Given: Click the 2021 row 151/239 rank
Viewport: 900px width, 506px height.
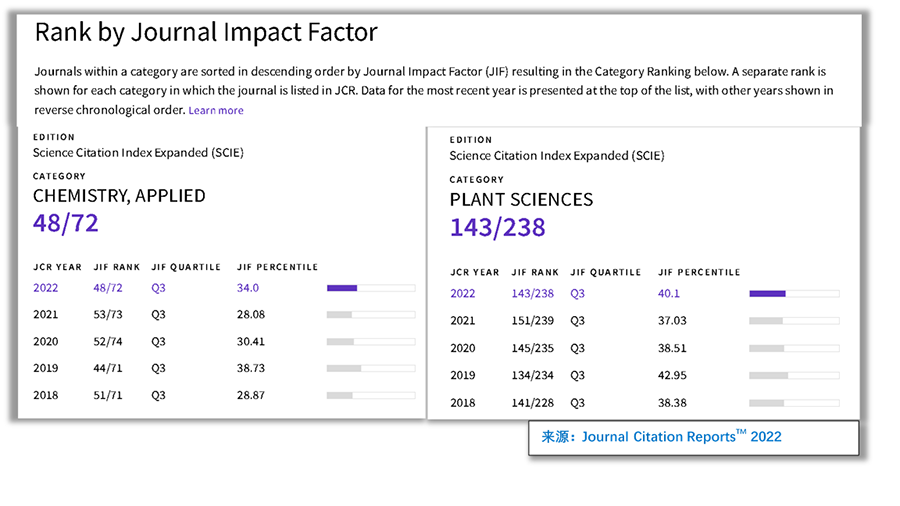Looking at the screenshot, I should click(531, 321).
